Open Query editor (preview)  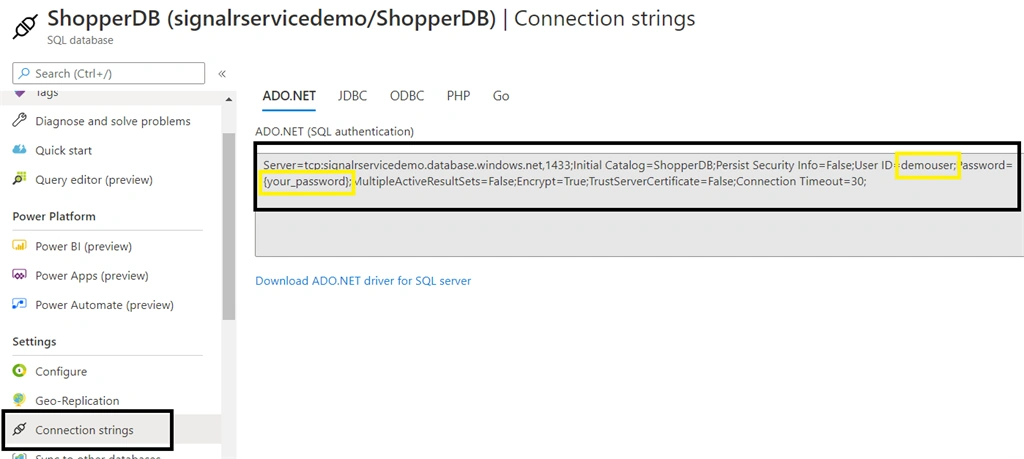coord(94,180)
